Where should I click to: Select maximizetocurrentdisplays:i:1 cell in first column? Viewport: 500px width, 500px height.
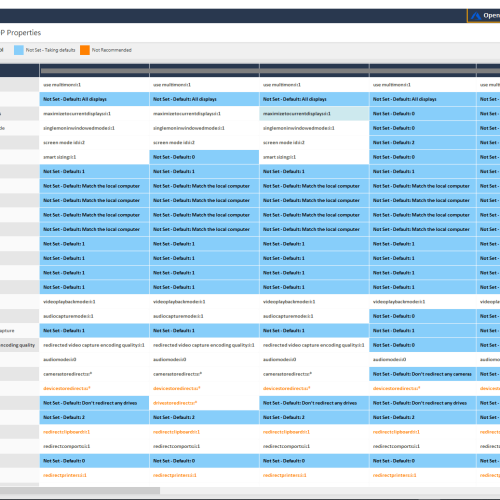[x=94, y=114]
